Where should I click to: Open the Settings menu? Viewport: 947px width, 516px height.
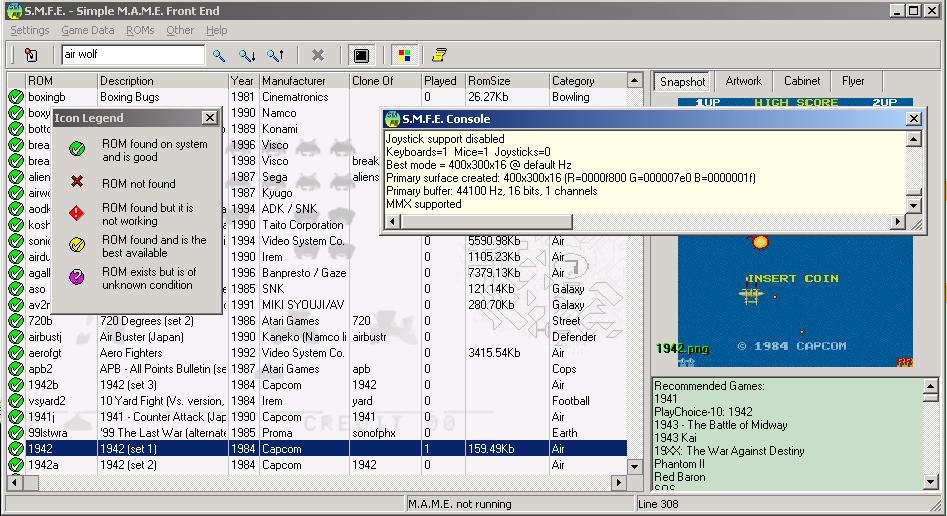[30, 30]
